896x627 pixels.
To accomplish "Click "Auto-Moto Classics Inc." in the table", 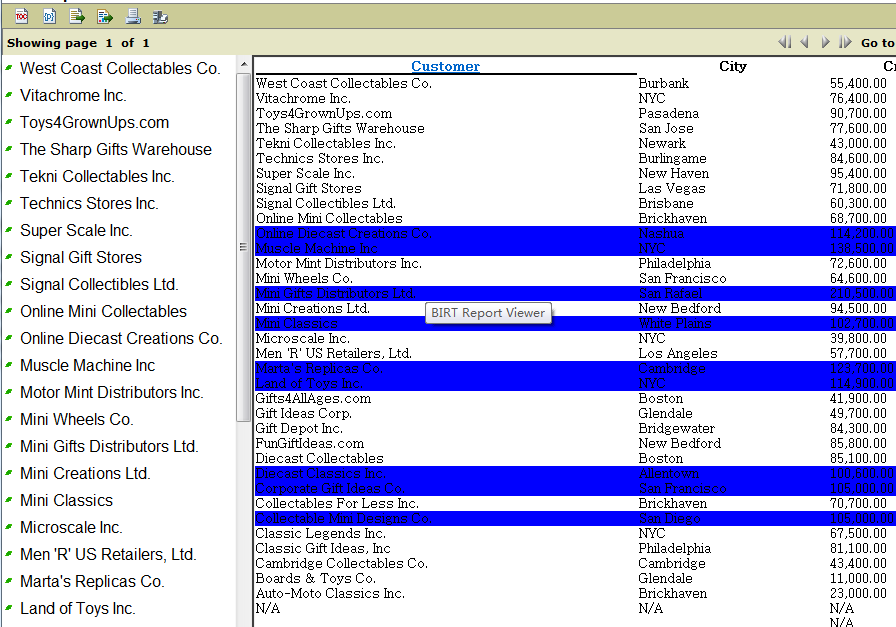I will [330, 593].
